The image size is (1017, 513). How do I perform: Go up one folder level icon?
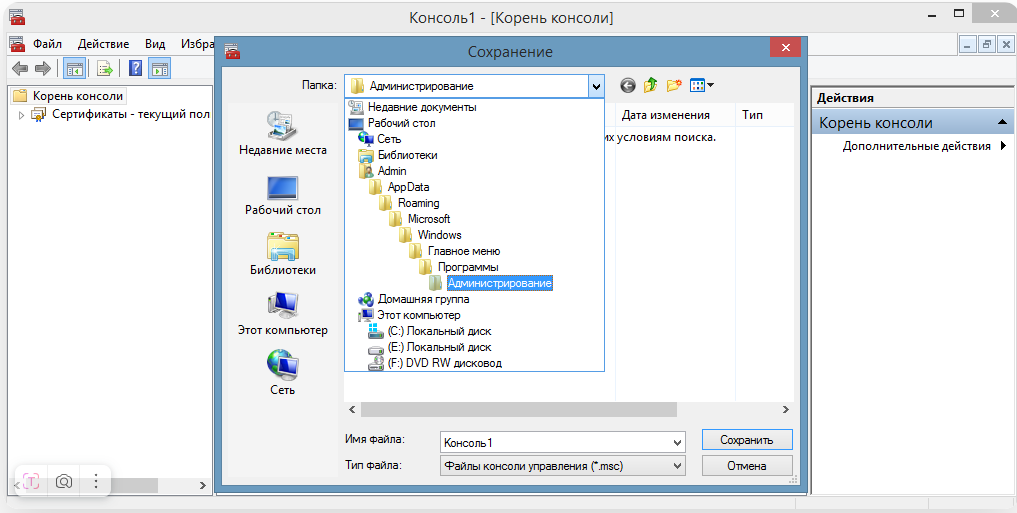(651, 86)
